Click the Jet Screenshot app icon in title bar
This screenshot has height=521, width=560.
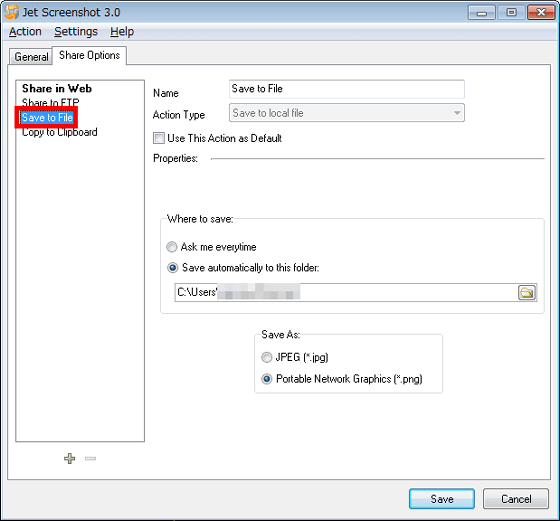tap(11, 12)
